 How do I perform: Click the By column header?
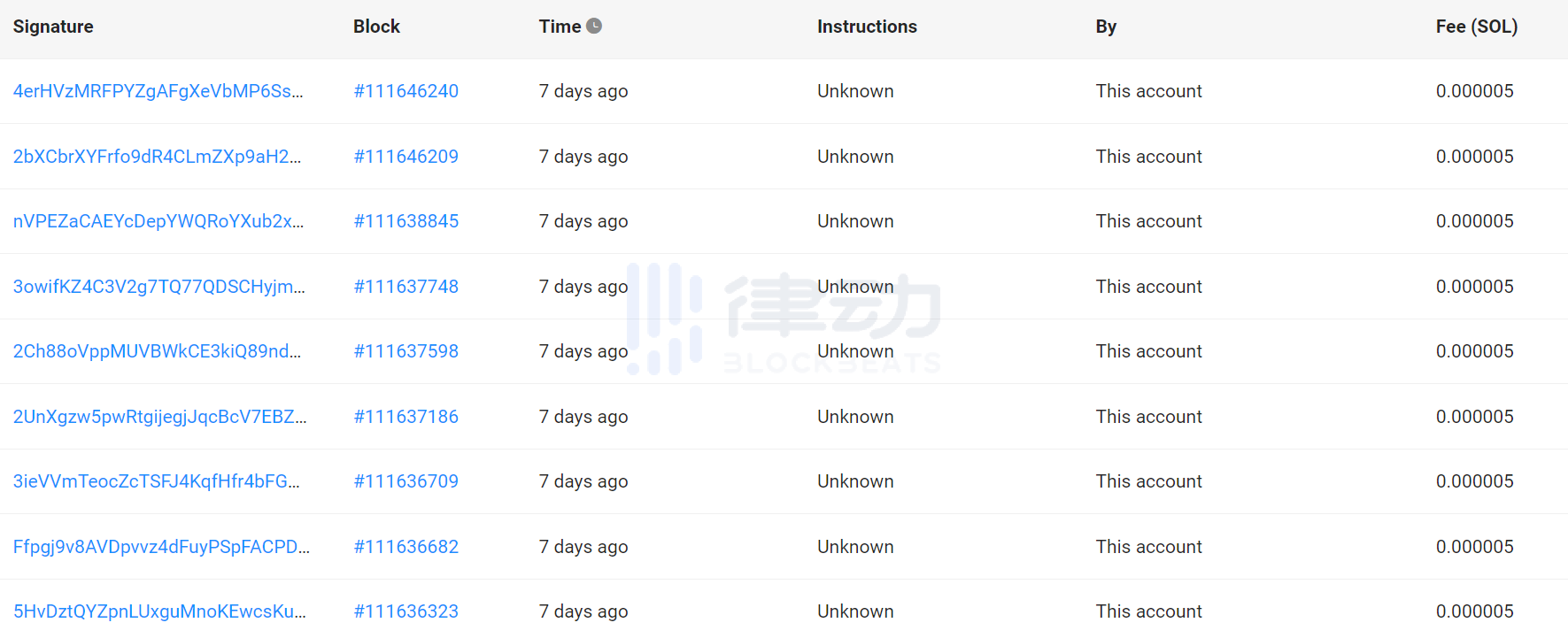(1105, 26)
